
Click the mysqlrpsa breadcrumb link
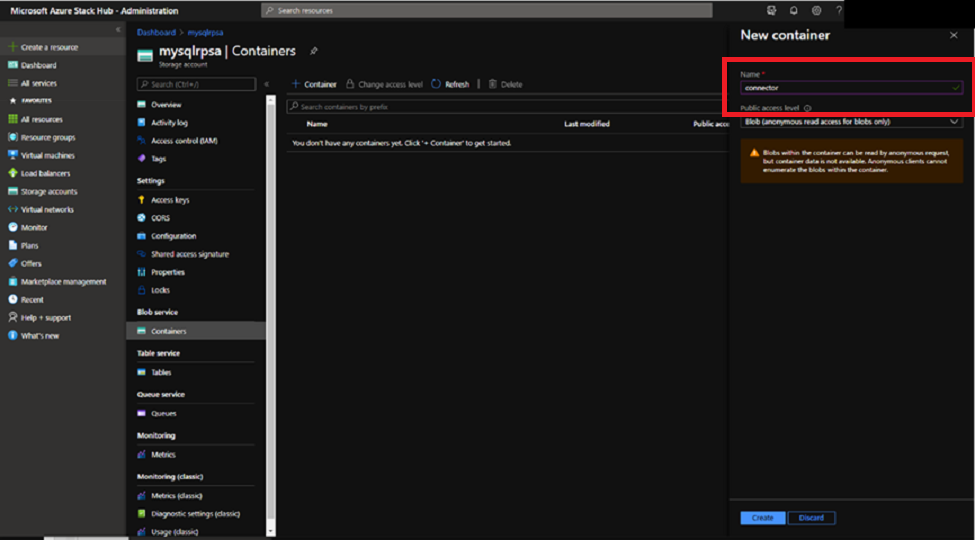point(205,32)
